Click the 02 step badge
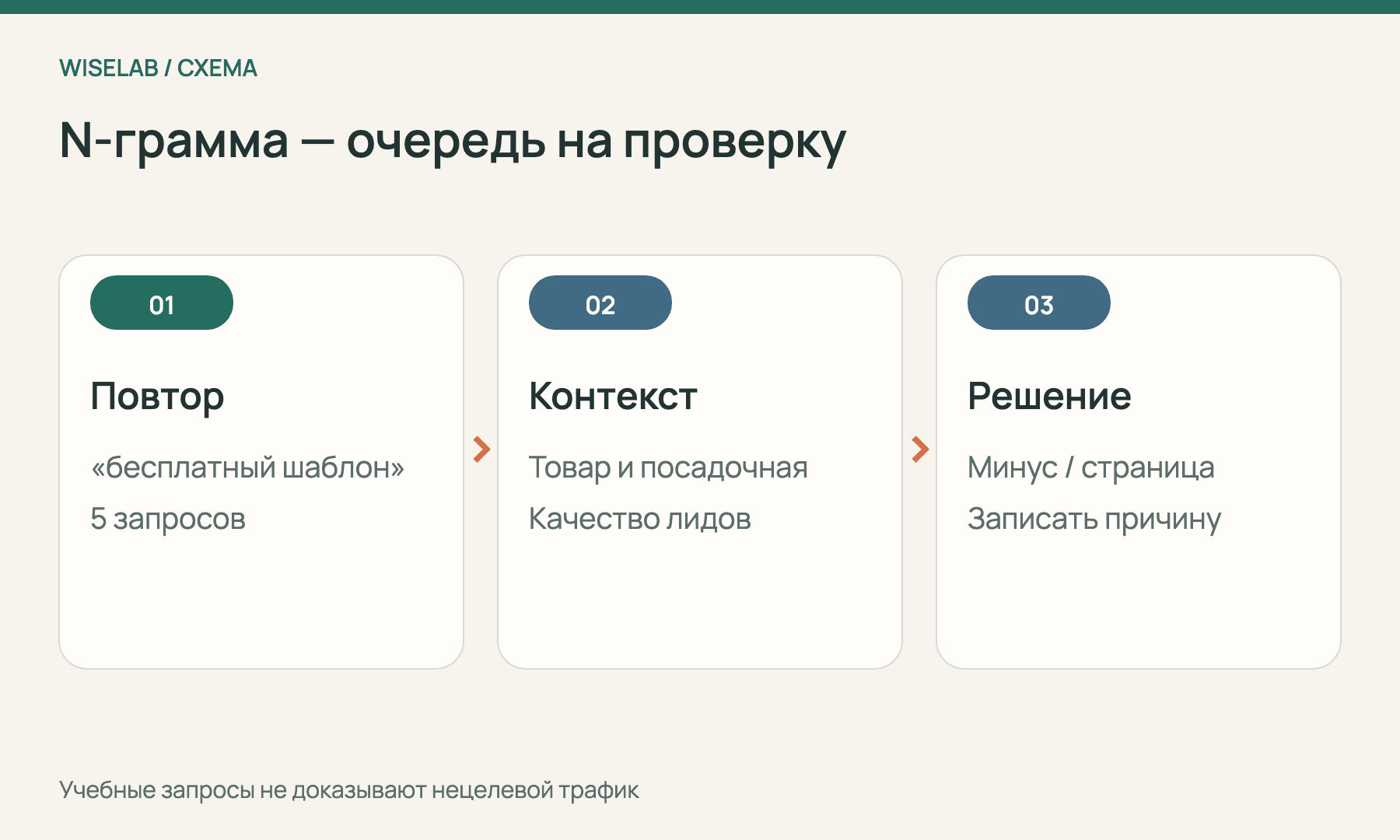 click(x=600, y=303)
